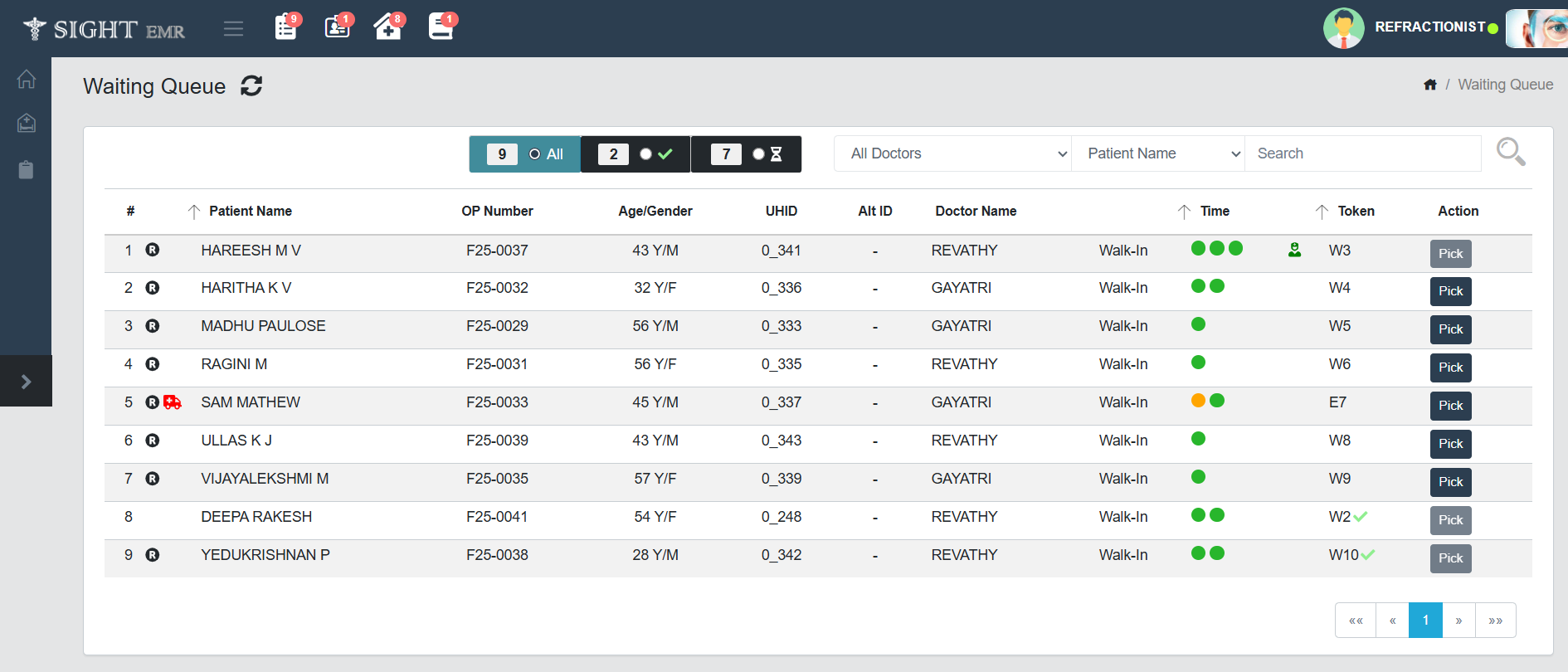Sort table by Token column
This screenshot has height=672, width=1568.
pos(1355,212)
